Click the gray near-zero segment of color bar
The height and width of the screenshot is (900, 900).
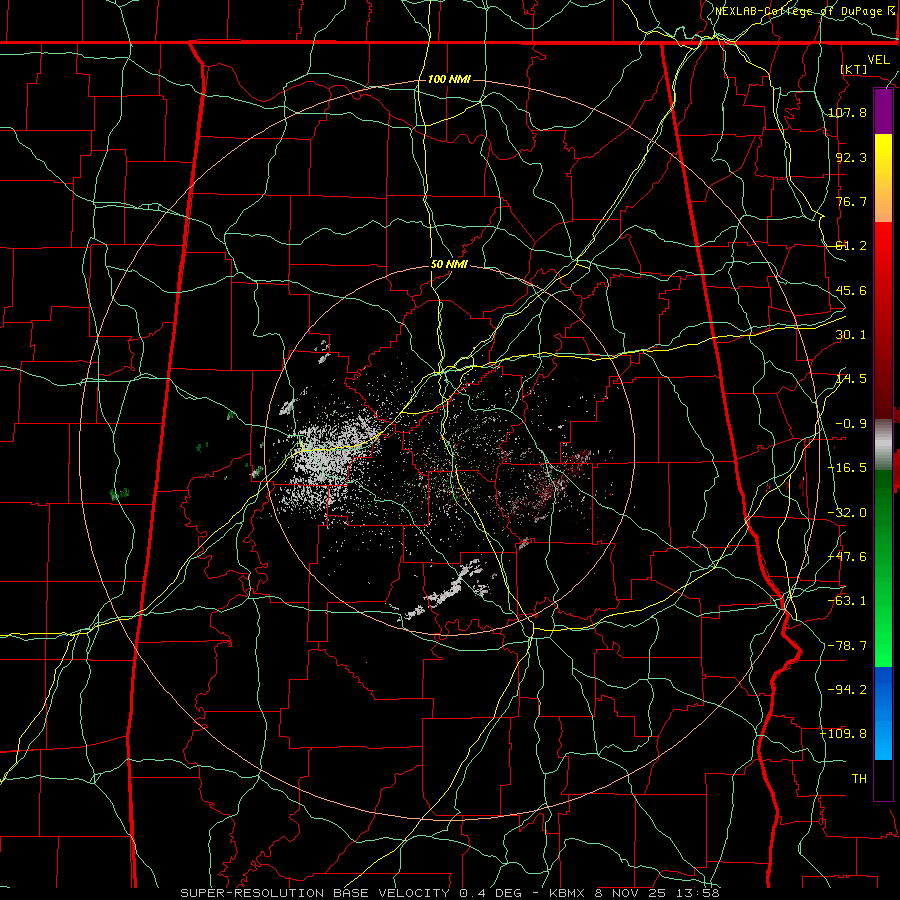point(883,445)
